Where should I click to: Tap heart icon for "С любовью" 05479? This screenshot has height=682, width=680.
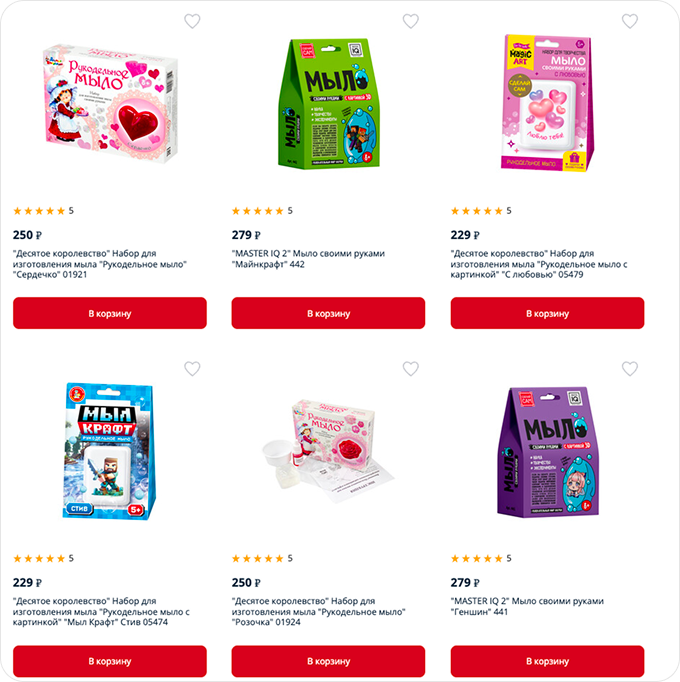[630, 21]
